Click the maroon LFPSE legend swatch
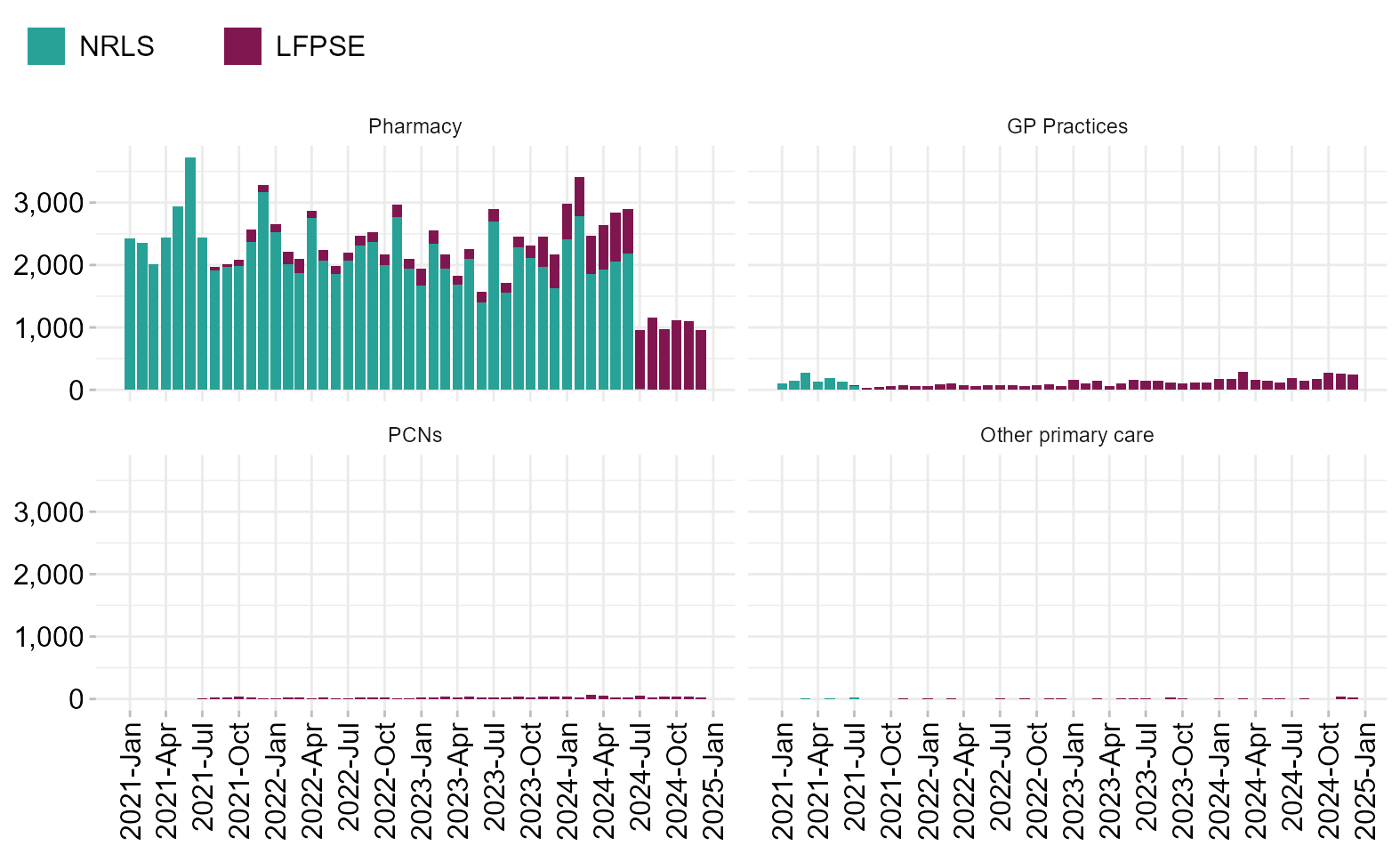The height and width of the screenshot is (854, 1400). click(243, 46)
